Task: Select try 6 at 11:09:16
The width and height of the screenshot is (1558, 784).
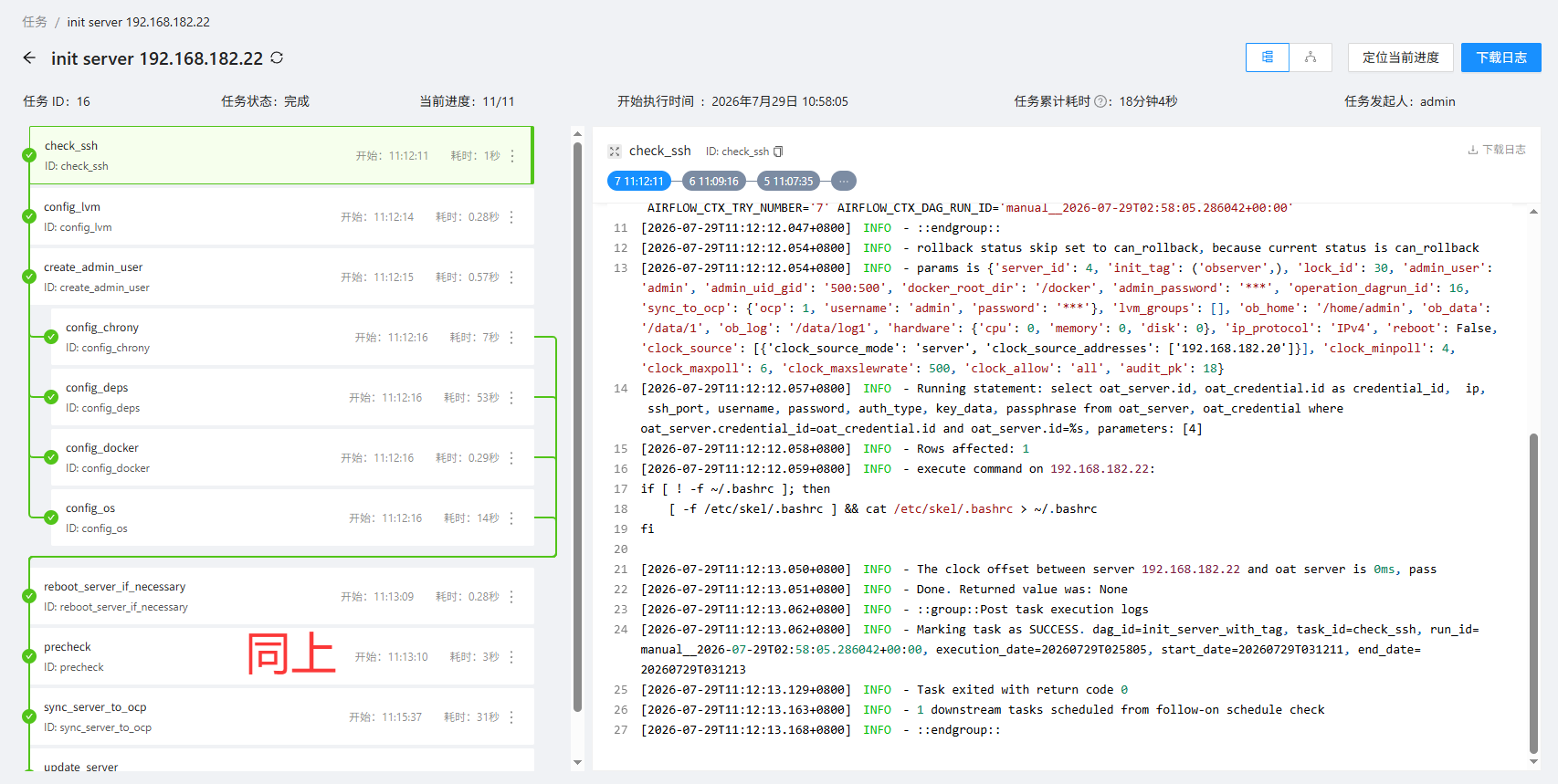Action: pos(714,181)
